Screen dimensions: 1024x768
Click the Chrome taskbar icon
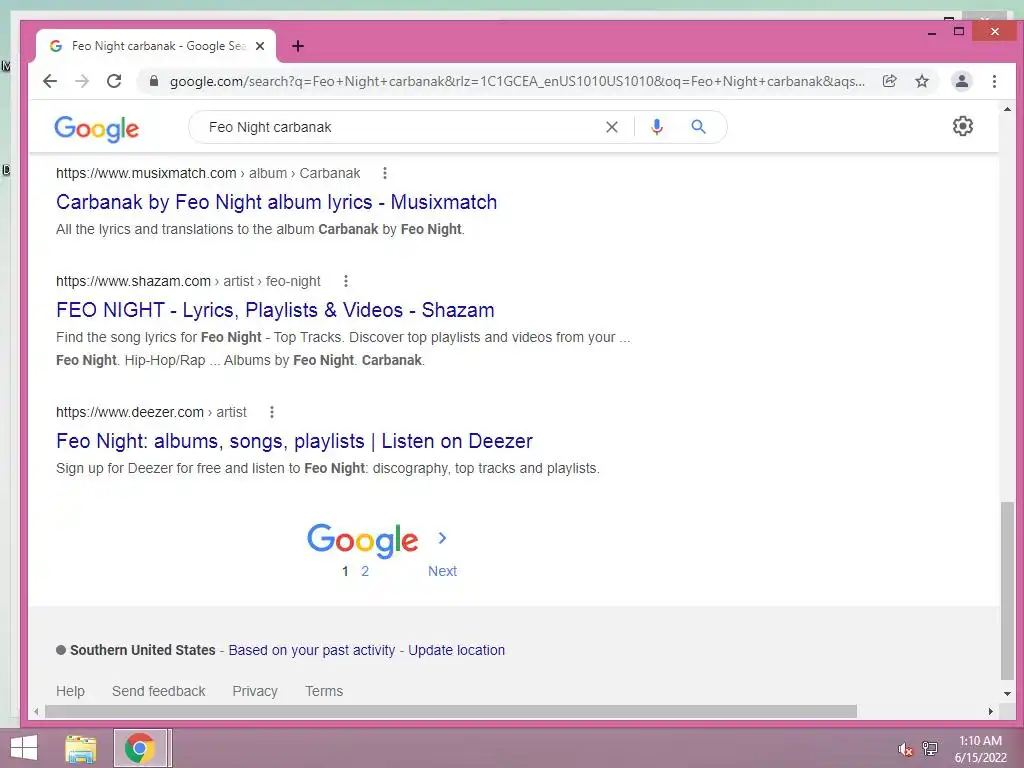tap(140, 748)
